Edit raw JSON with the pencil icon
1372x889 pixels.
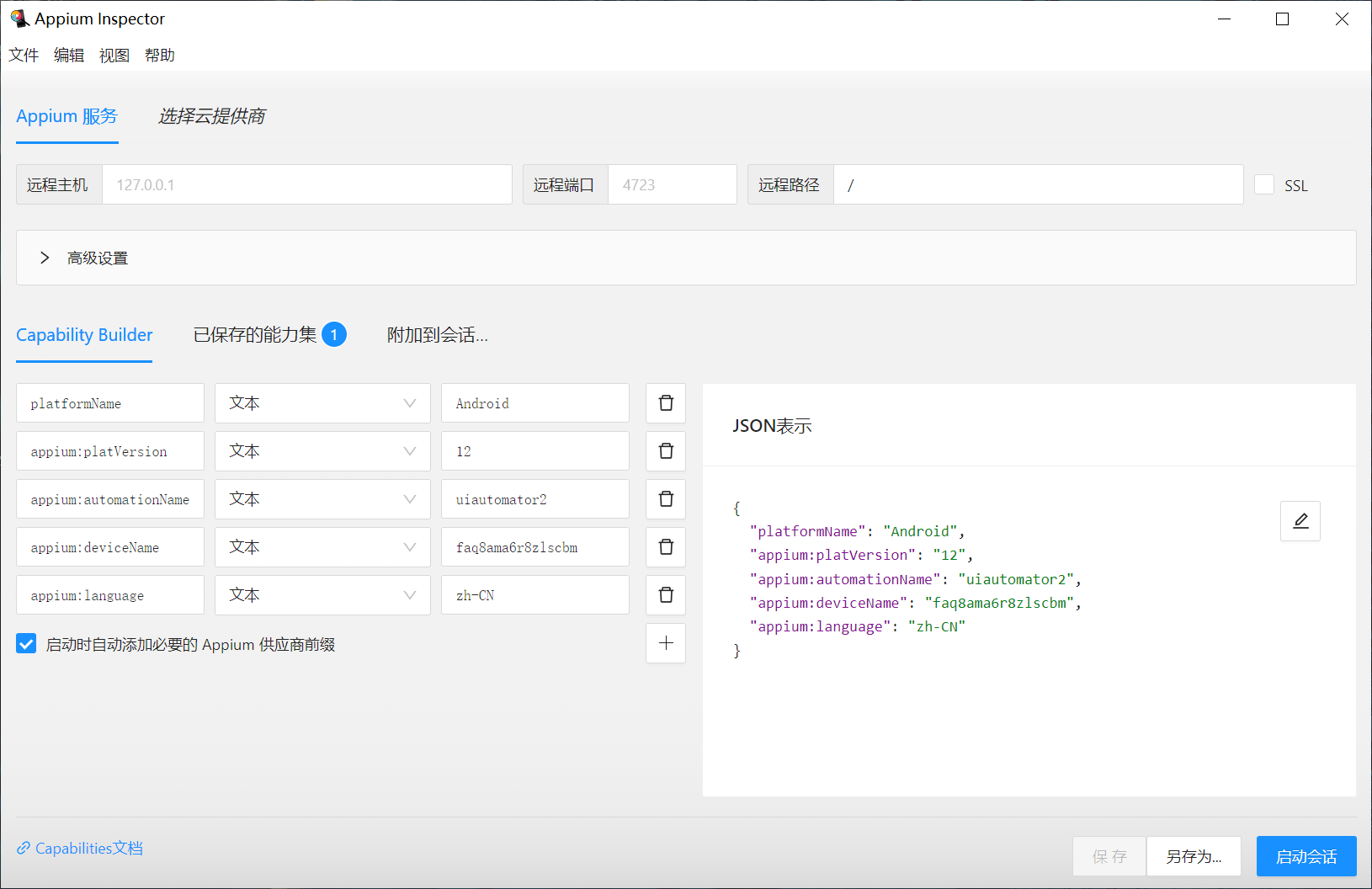coord(1300,521)
